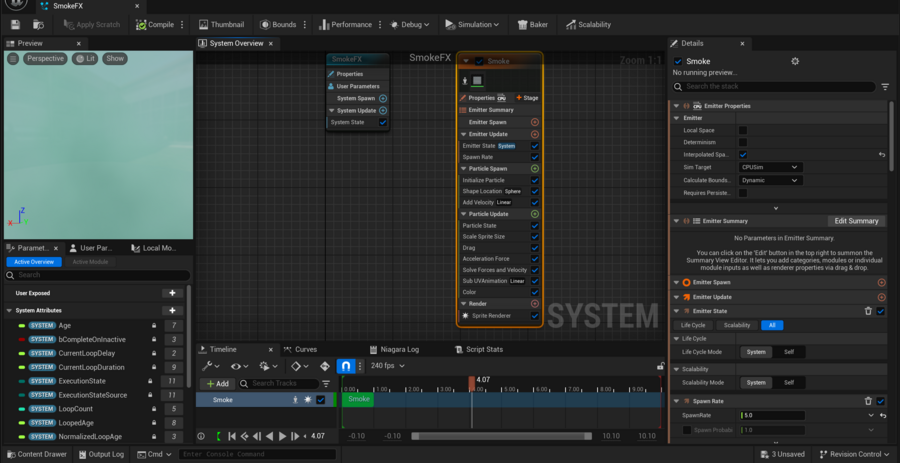Click the Performance toolbar button
900x463 pixels.
346,25
